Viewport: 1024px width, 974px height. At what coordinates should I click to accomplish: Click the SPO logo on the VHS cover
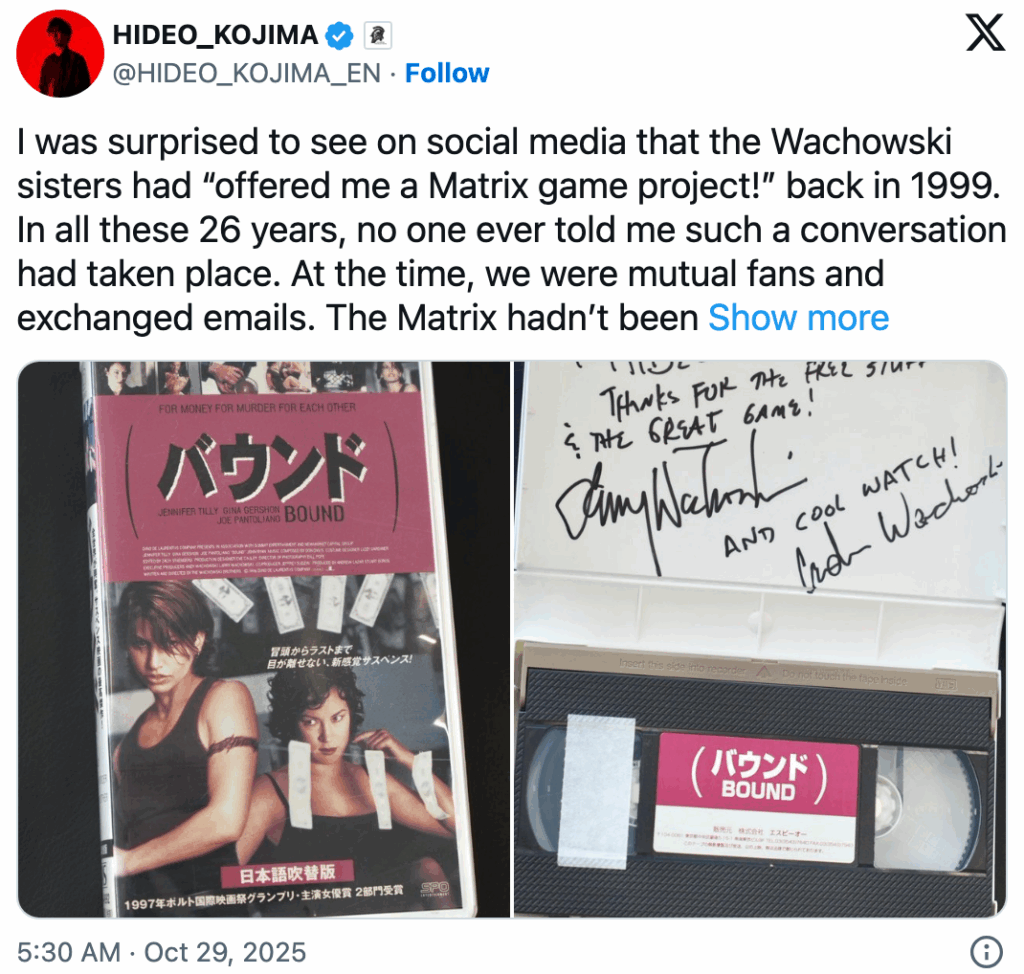(434, 888)
